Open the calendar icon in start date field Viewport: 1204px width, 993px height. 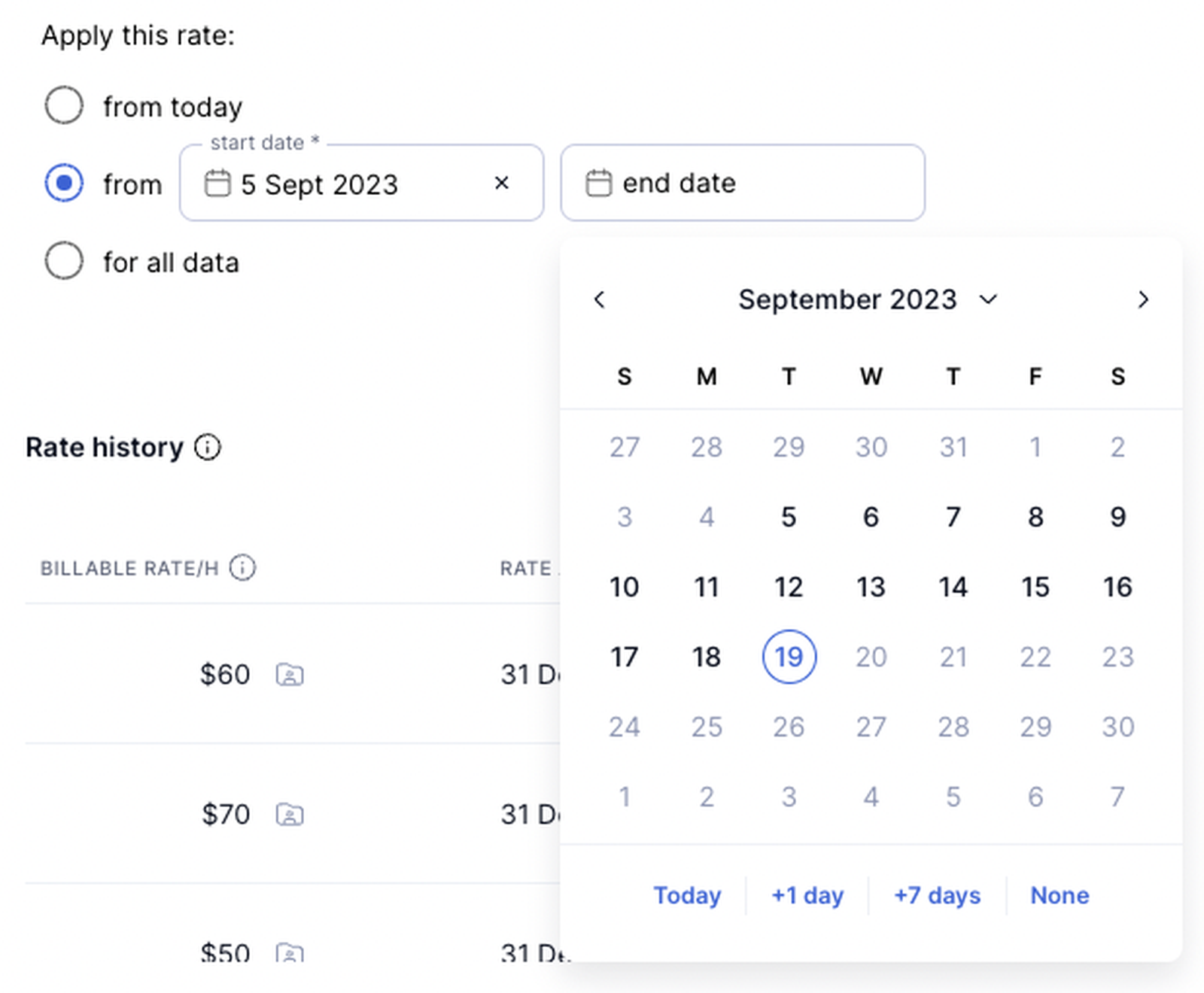click(217, 183)
